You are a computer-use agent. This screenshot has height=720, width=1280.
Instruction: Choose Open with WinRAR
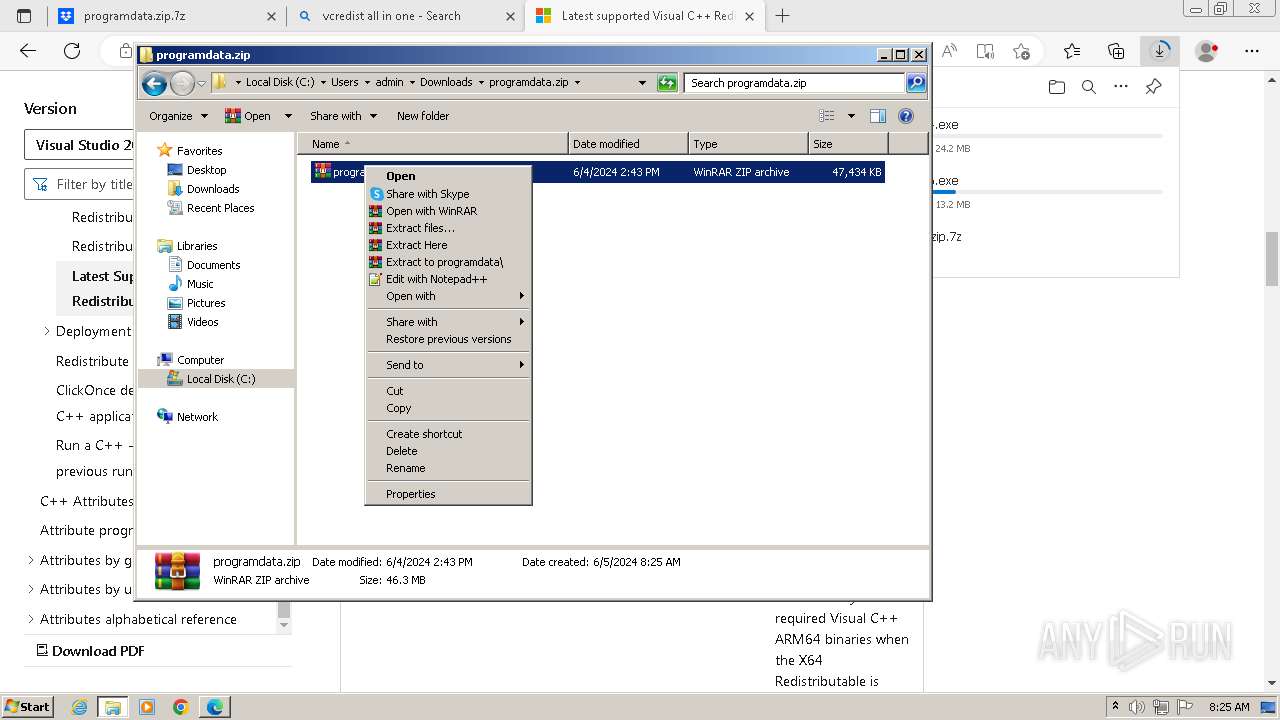coord(448,211)
